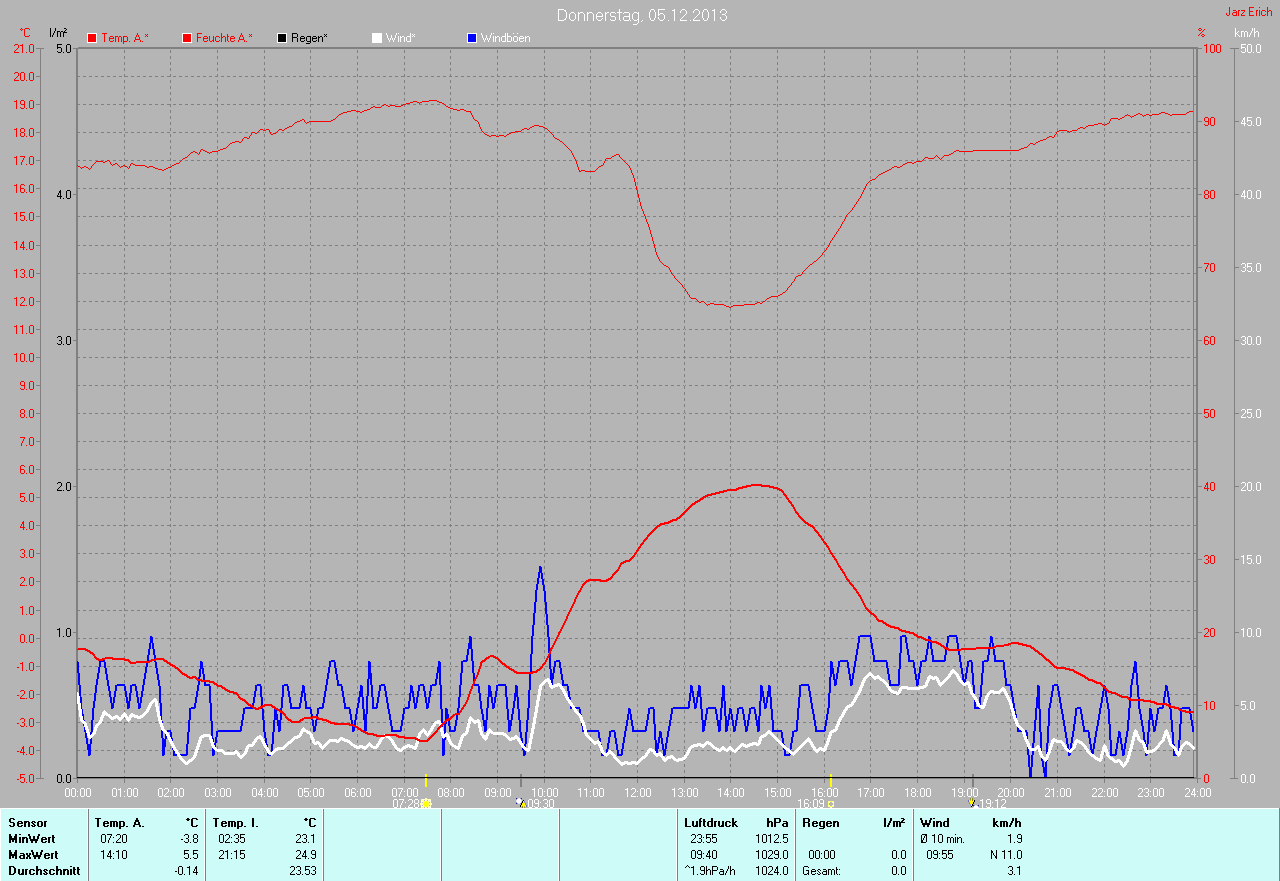The image size is (1280, 881).
Task: Click the Durchschnitt row label
Action: 42,871
